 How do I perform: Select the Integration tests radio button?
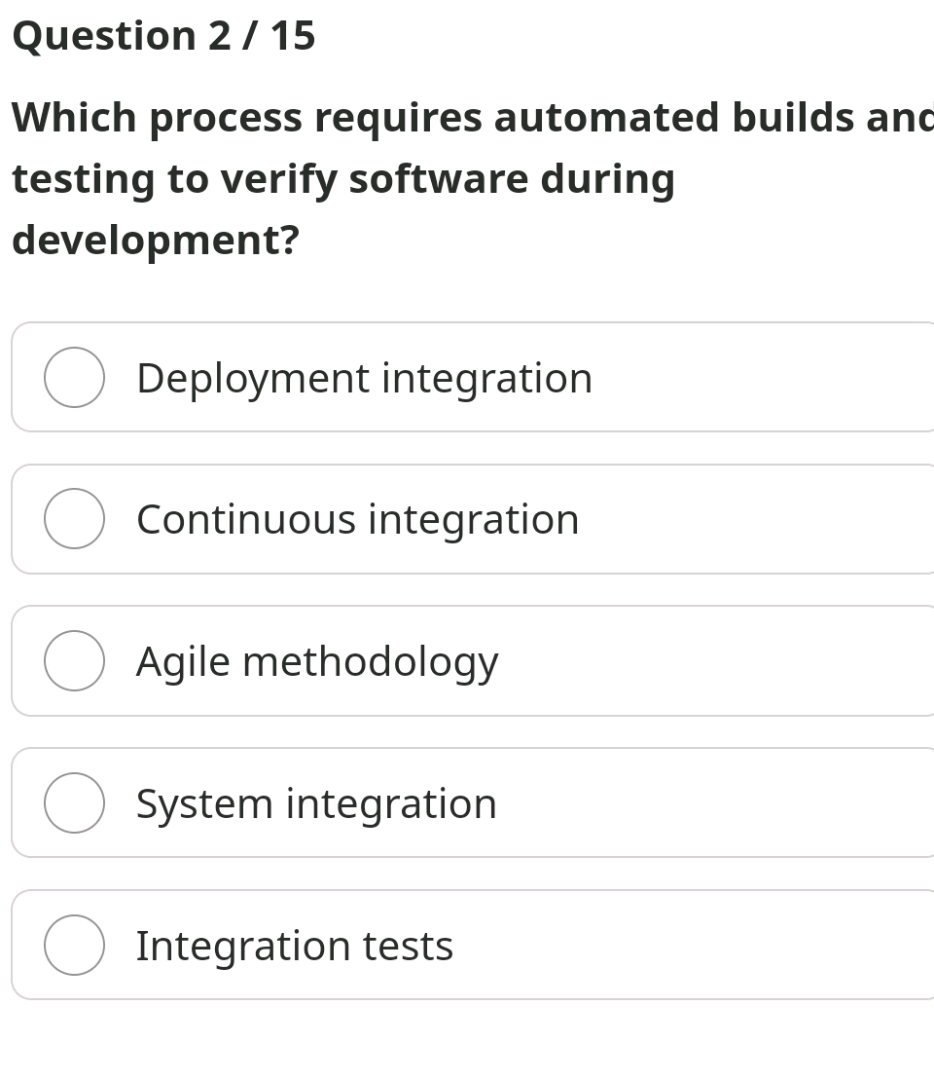75,944
